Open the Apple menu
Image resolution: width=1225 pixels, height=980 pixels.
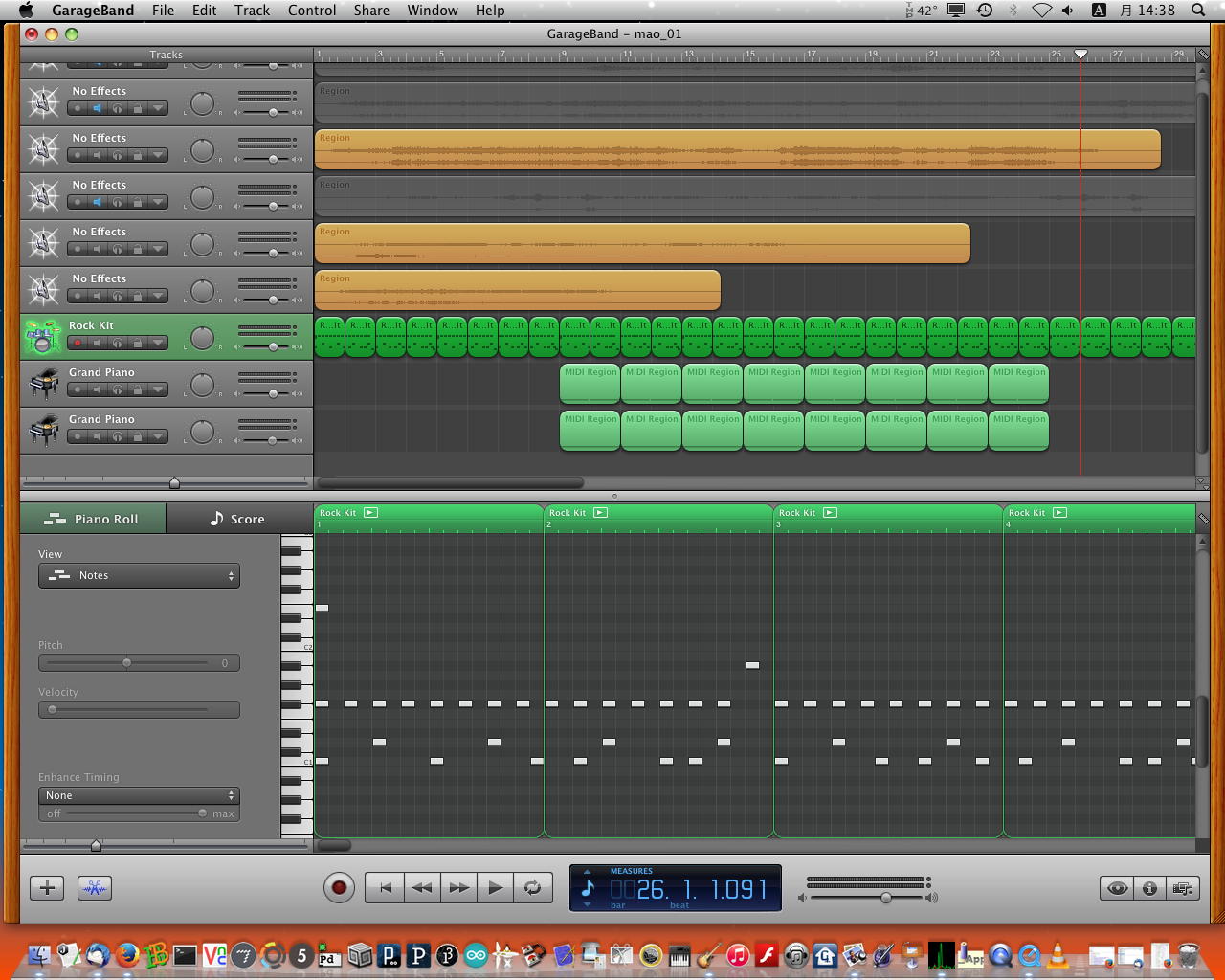coord(26,11)
